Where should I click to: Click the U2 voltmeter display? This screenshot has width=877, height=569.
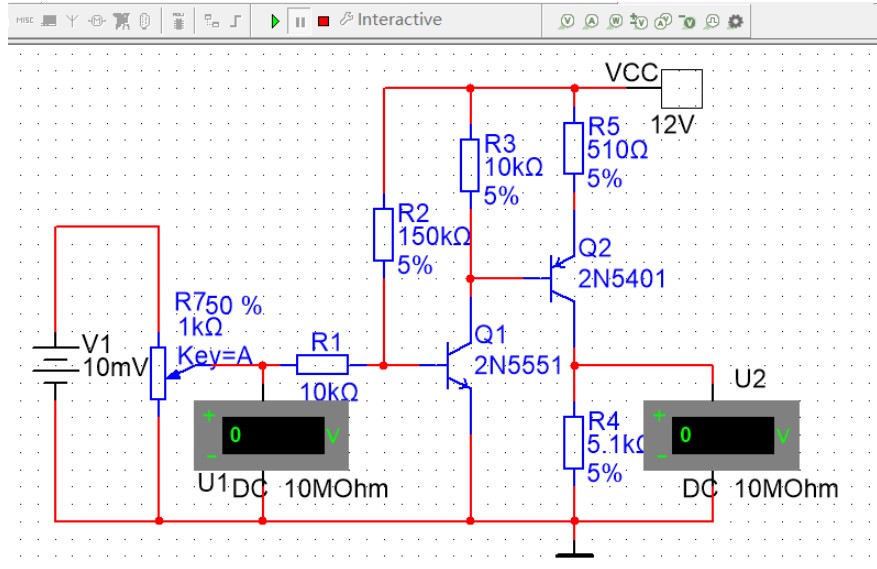point(723,436)
